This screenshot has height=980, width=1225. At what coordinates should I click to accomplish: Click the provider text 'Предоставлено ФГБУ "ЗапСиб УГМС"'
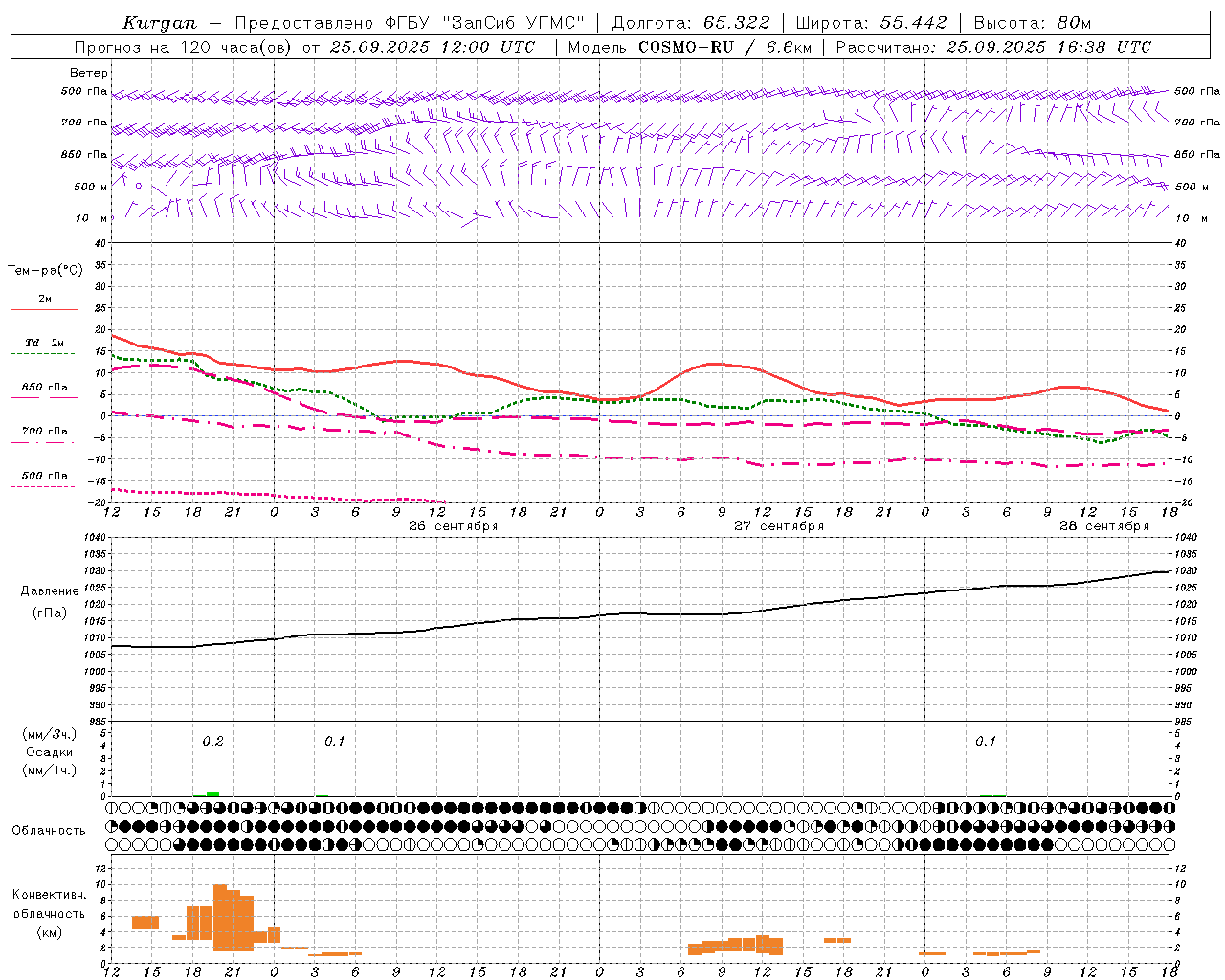pos(410,23)
